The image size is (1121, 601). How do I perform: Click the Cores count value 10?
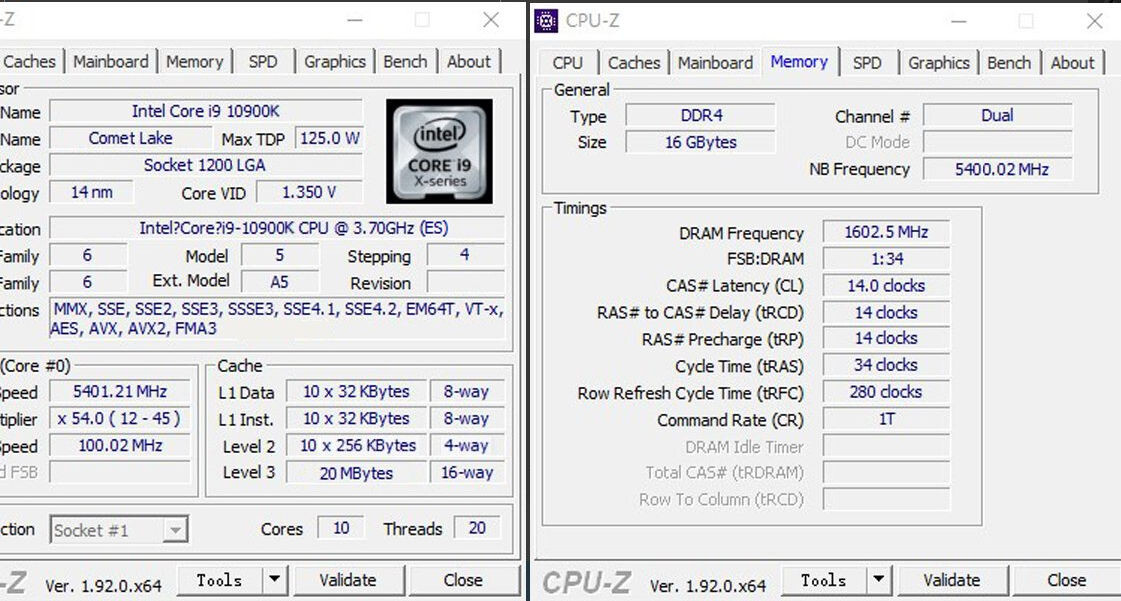coord(341,528)
